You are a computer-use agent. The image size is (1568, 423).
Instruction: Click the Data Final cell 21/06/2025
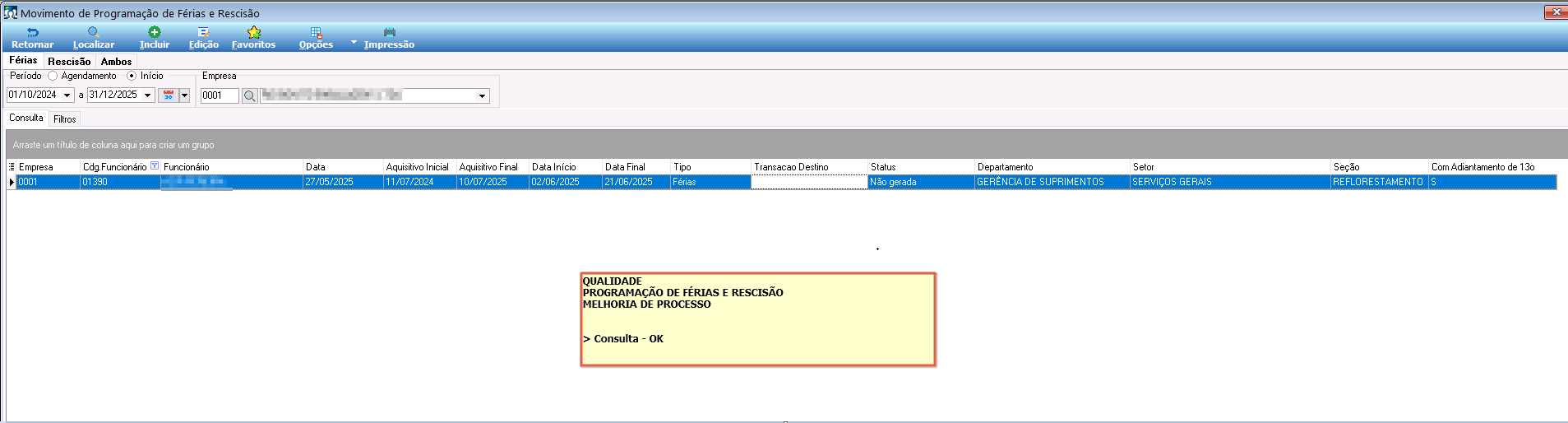pos(636,182)
